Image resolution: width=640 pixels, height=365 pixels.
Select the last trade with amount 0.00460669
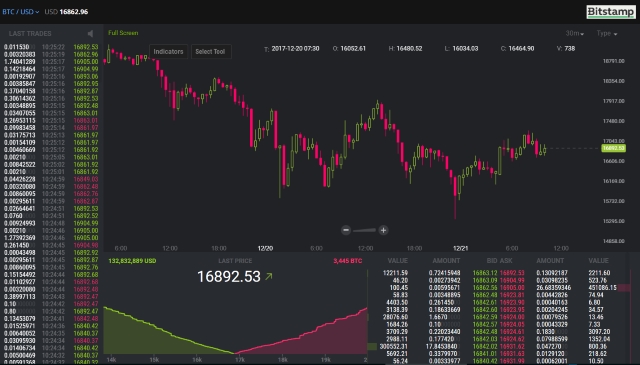point(51,150)
